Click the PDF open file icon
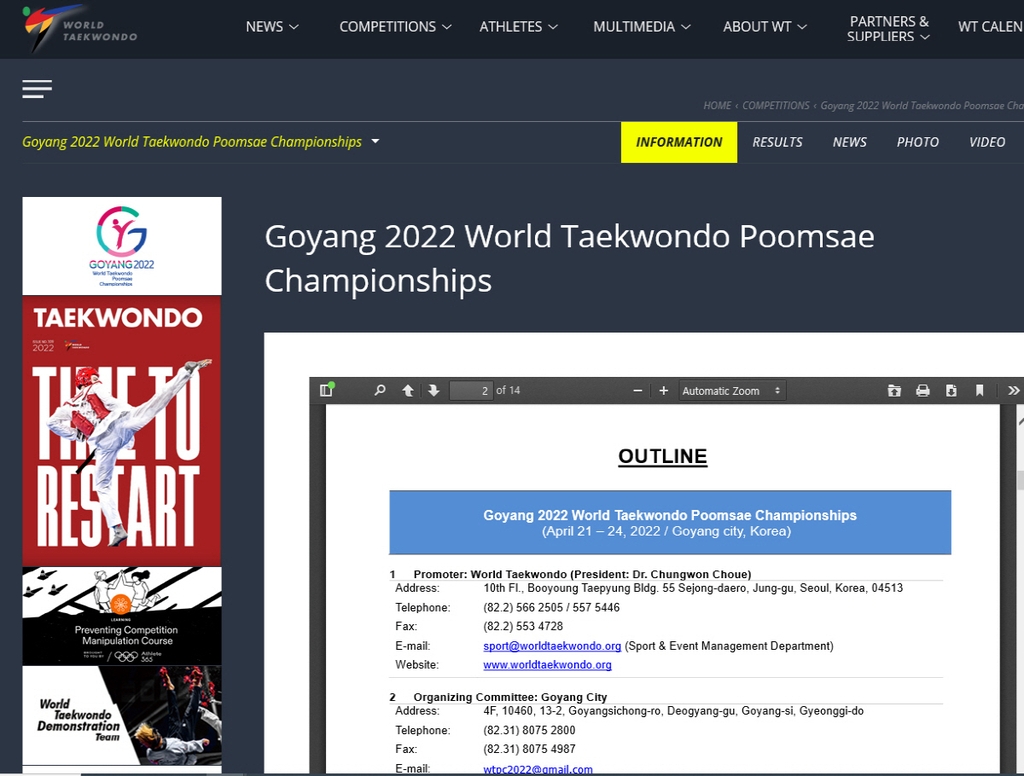Screen dimensions: 1024x776 click(894, 390)
